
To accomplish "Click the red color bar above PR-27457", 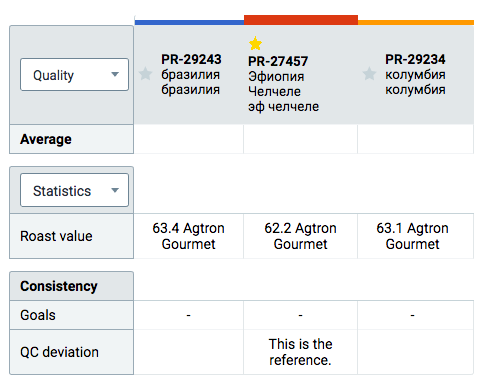I will tap(301, 20).
